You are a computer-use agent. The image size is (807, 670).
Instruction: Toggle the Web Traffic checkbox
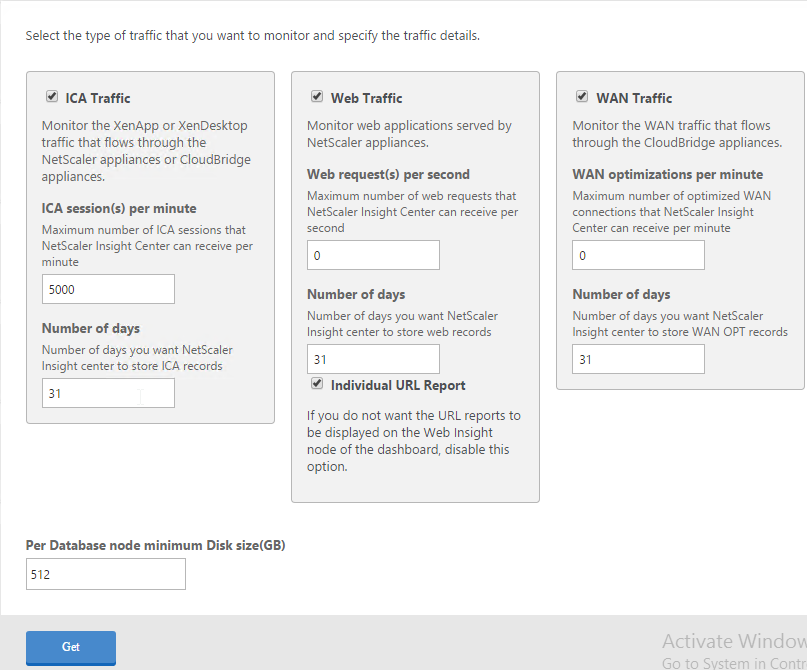pos(317,96)
